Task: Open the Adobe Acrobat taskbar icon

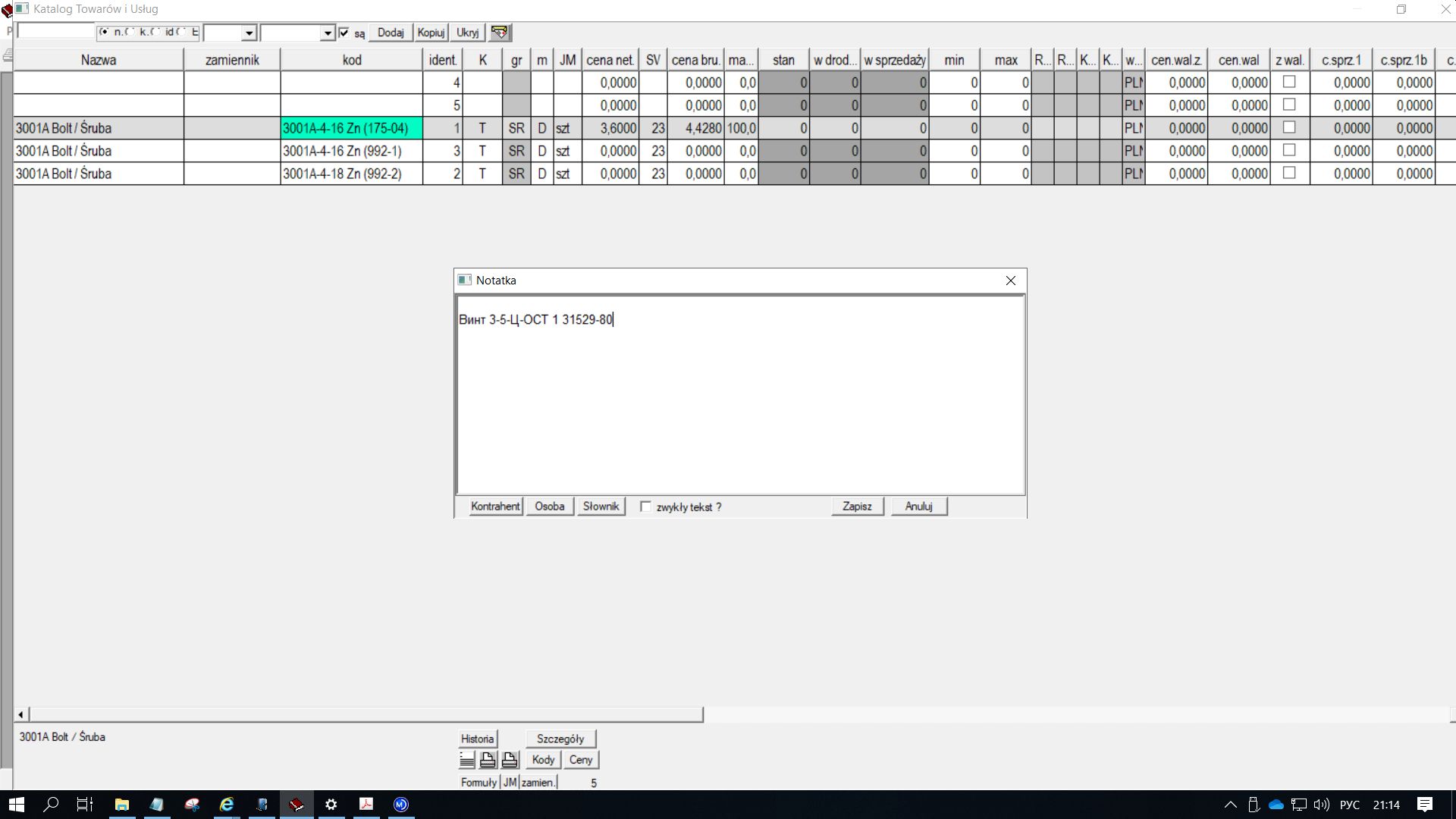Action: pos(366,805)
